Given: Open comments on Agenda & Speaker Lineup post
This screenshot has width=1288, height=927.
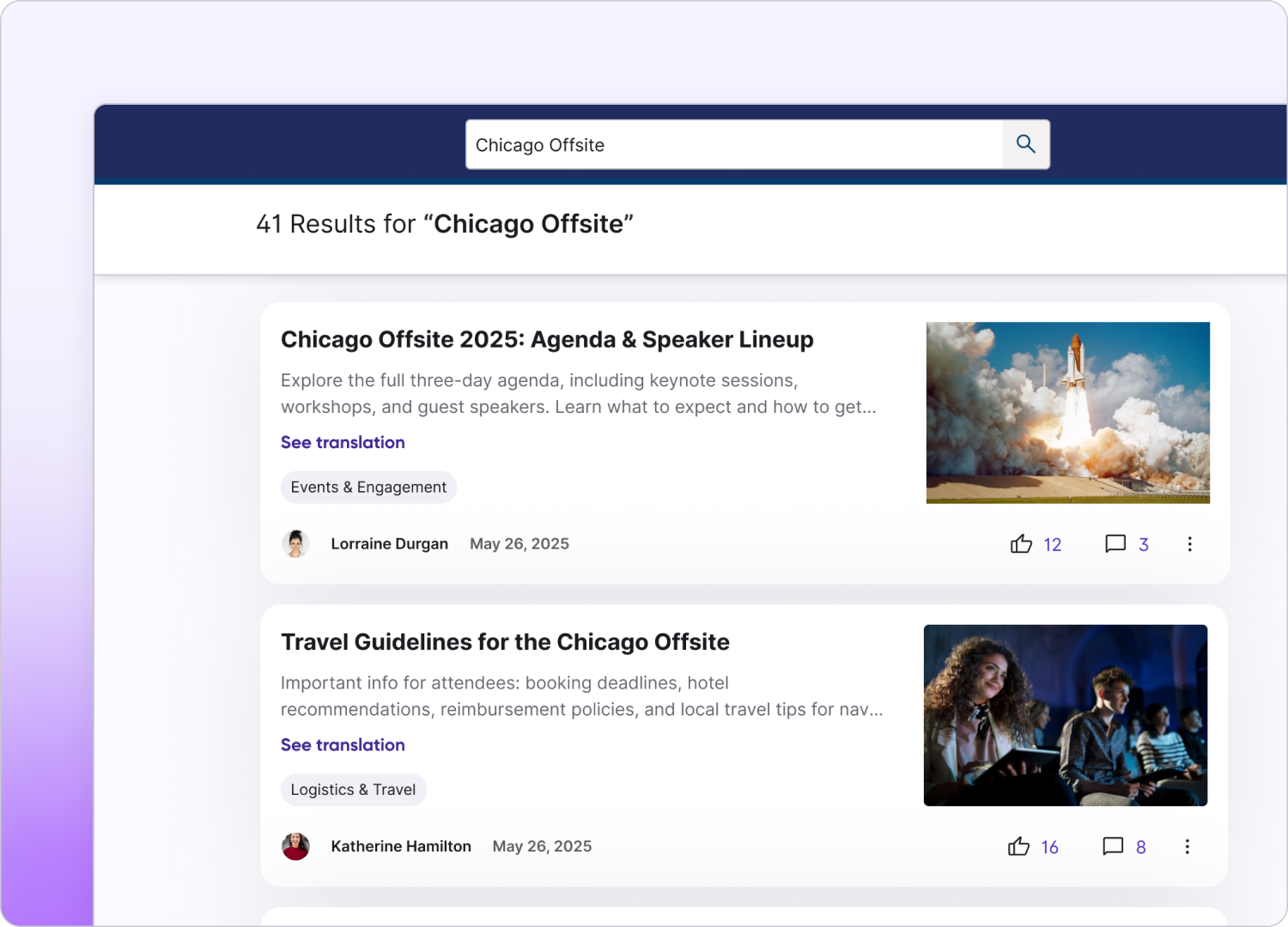Looking at the screenshot, I should coord(1115,544).
